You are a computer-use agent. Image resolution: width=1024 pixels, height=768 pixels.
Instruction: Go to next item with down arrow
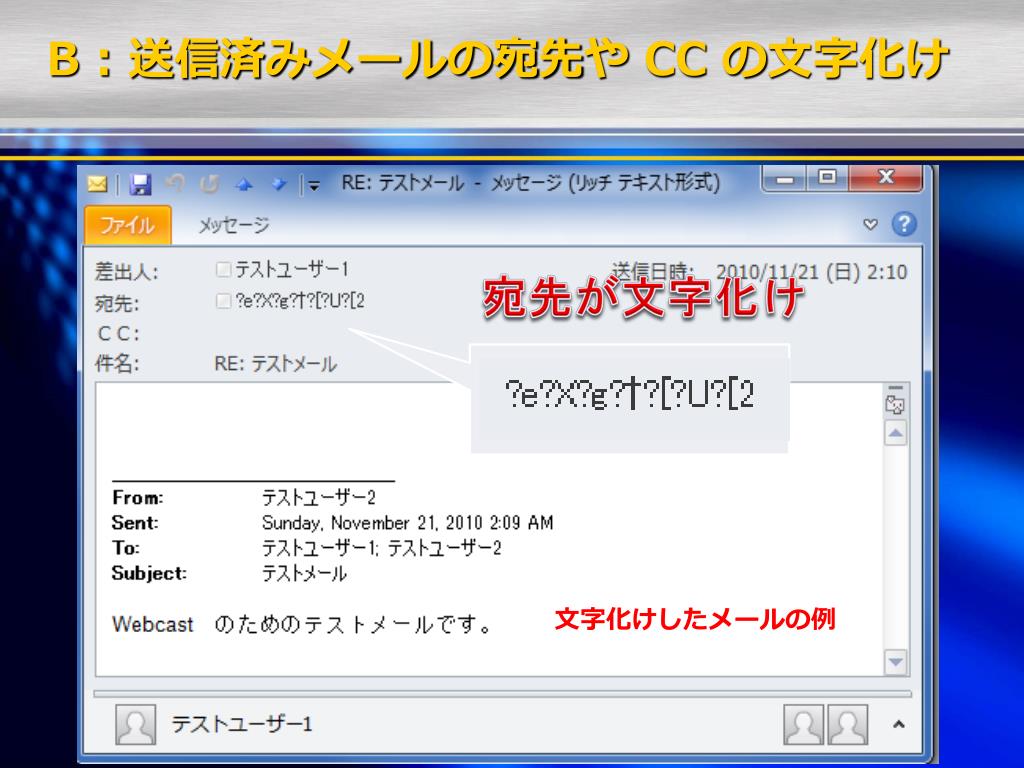[280, 185]
